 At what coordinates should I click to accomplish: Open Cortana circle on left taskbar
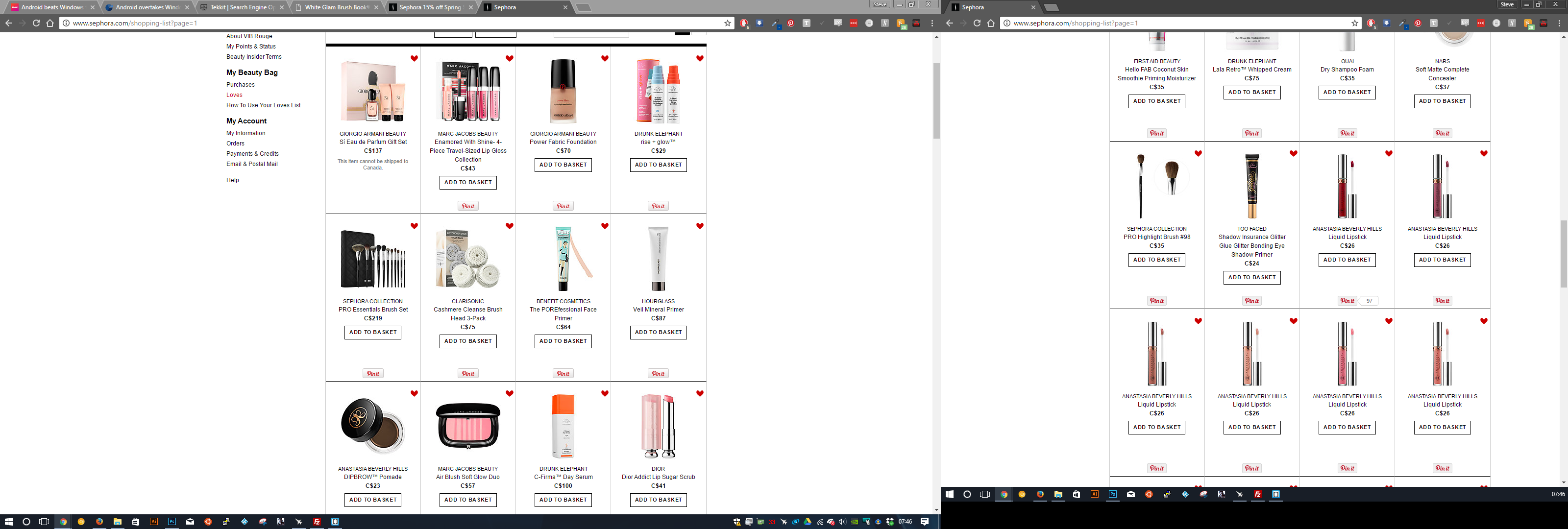click(x=26, y=522)
